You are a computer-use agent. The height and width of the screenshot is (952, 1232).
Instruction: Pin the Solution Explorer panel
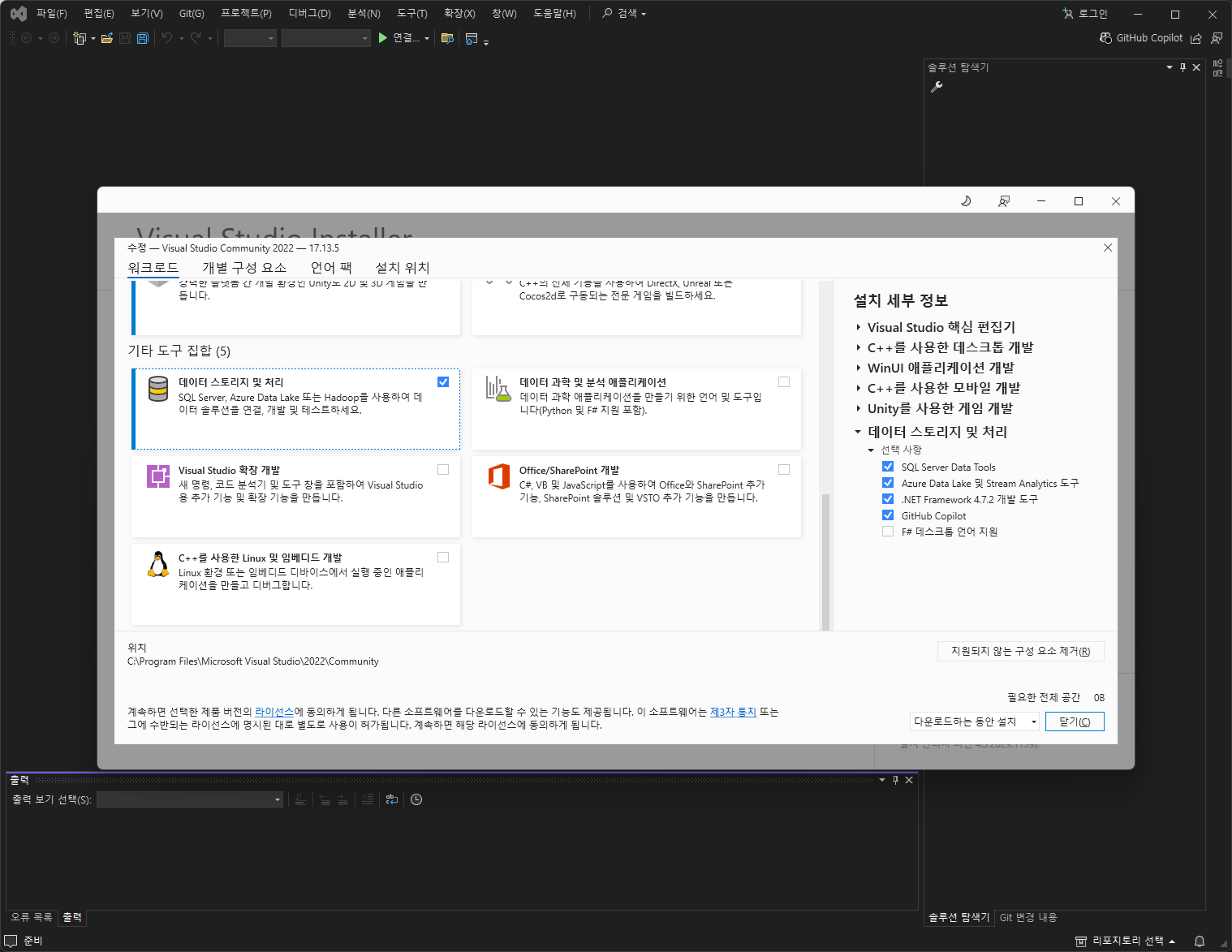coord(1182,67)
